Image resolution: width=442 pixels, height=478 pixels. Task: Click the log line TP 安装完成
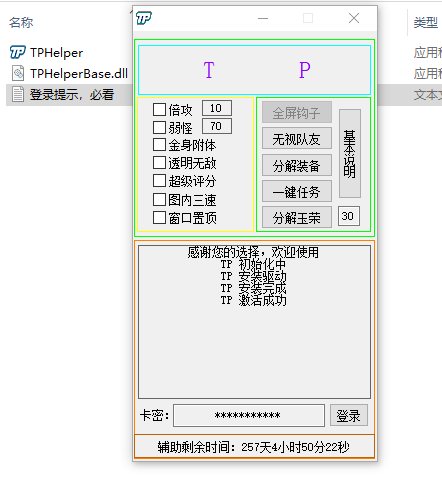253,288
